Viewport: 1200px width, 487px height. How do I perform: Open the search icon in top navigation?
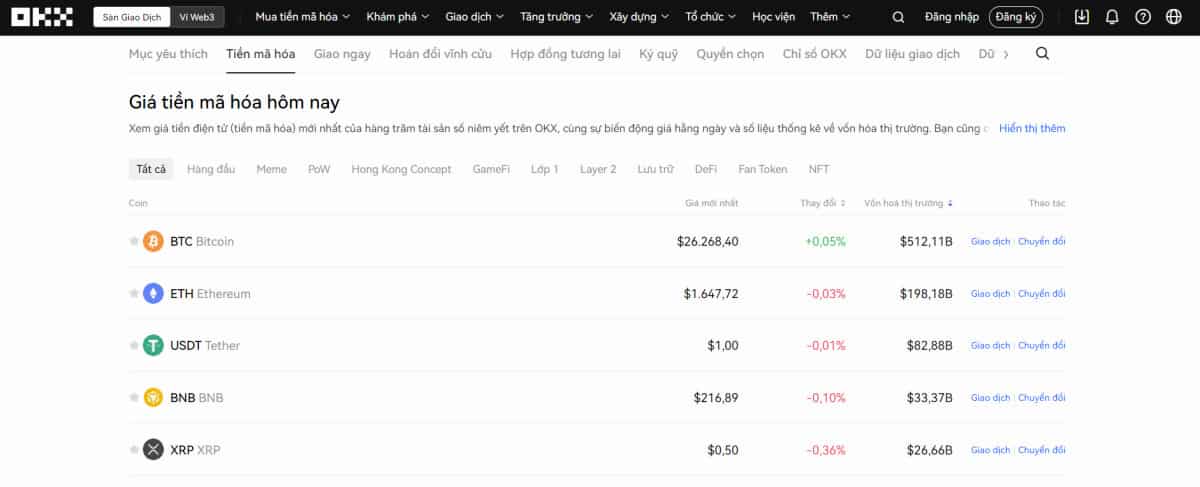coord(898,17)
